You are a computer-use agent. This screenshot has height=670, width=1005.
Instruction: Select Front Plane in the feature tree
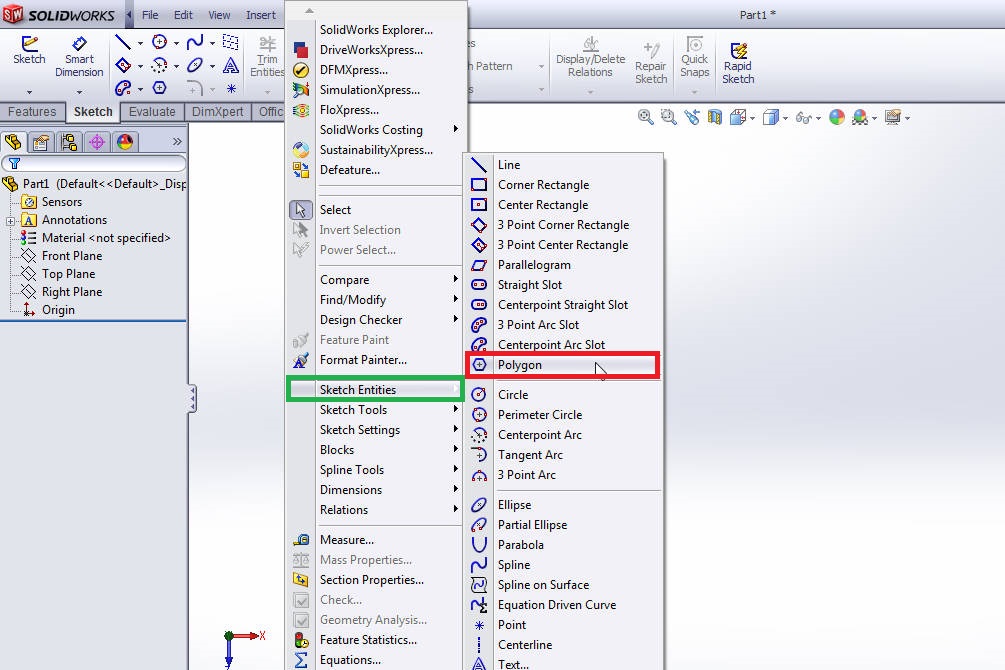[72, 256]
